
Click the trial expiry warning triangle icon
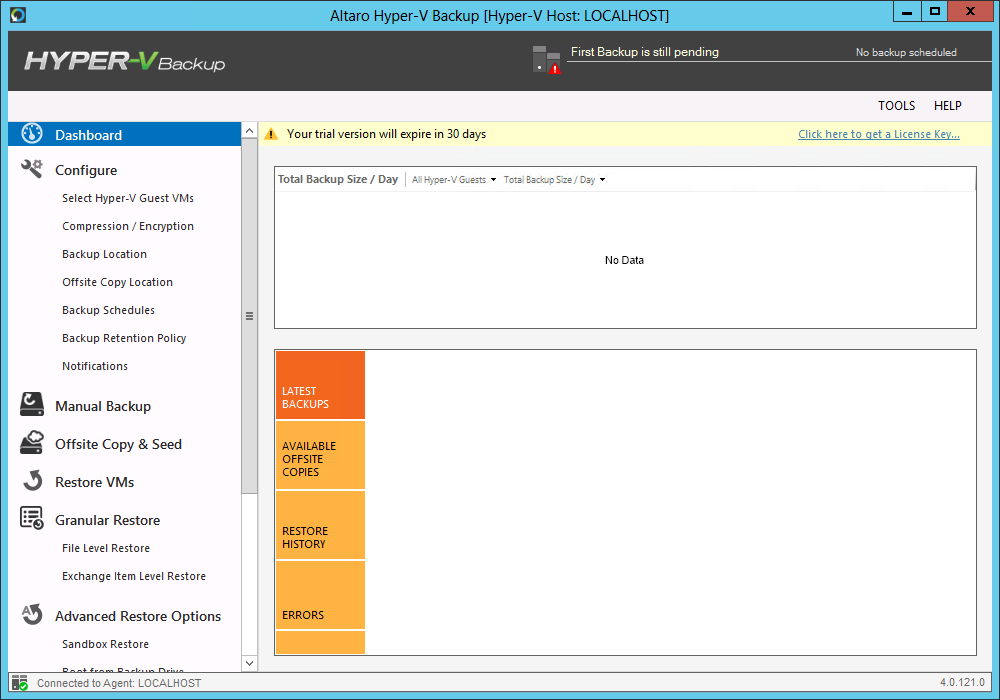point(271,134)
